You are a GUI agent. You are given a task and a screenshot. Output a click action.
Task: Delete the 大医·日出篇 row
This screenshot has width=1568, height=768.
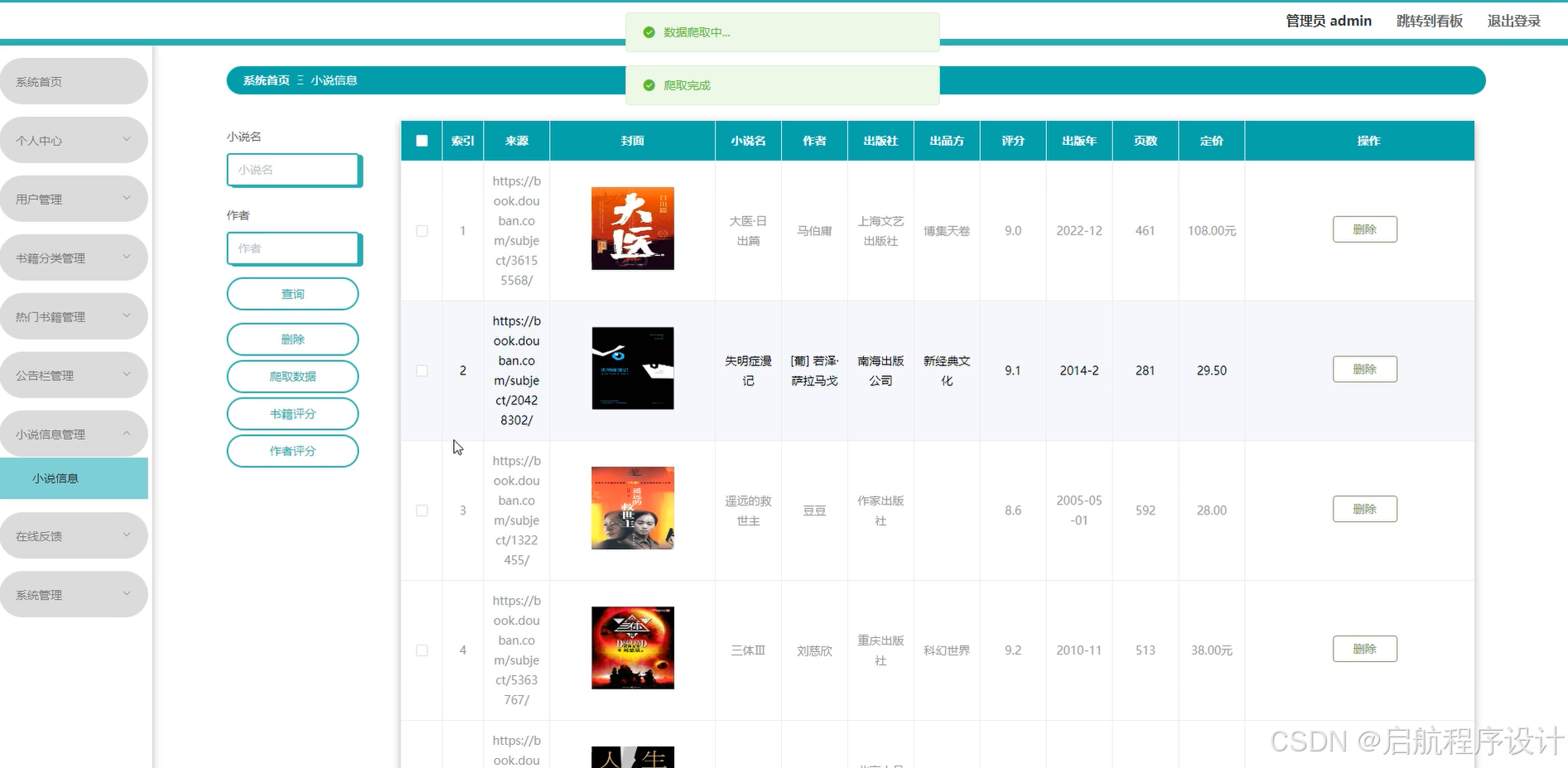tap(1364, 229)
